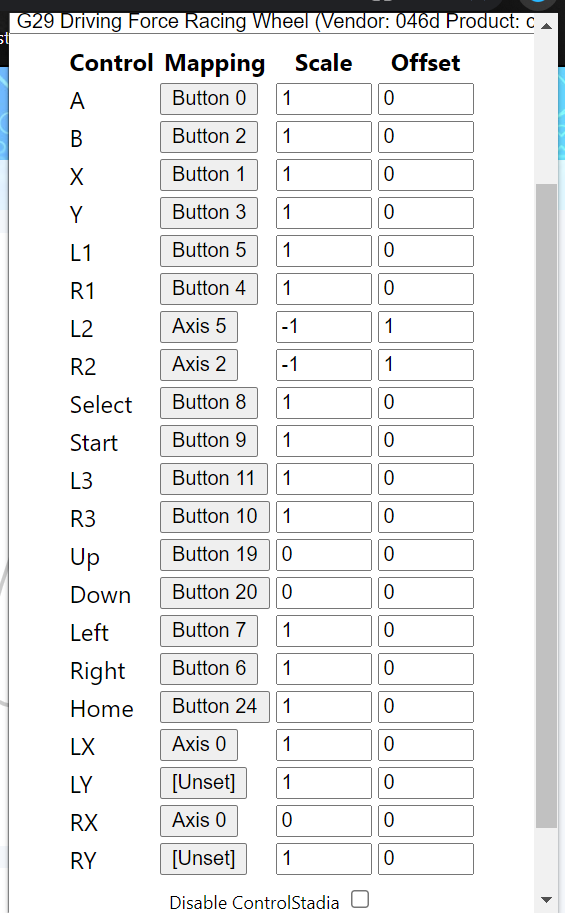
Task: Click the vertical scrollbar thumb
Action: [546, 505]
